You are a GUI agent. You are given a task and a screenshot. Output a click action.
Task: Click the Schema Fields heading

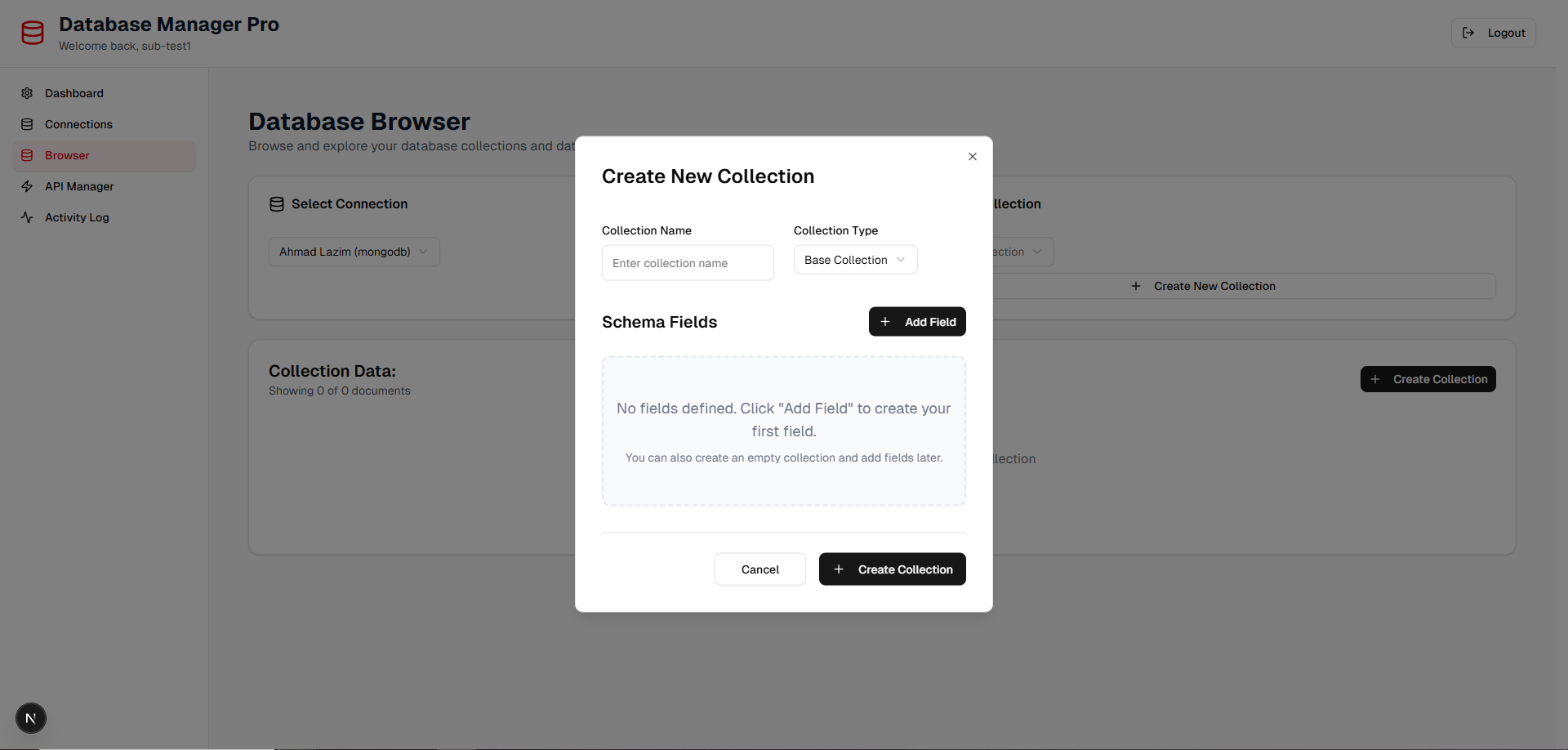pos(660,322)
